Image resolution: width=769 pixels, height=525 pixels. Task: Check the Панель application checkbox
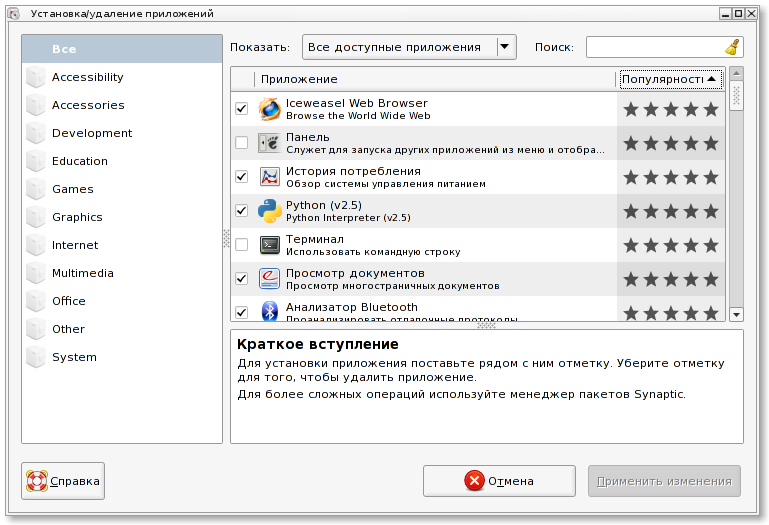coord(241,142)
